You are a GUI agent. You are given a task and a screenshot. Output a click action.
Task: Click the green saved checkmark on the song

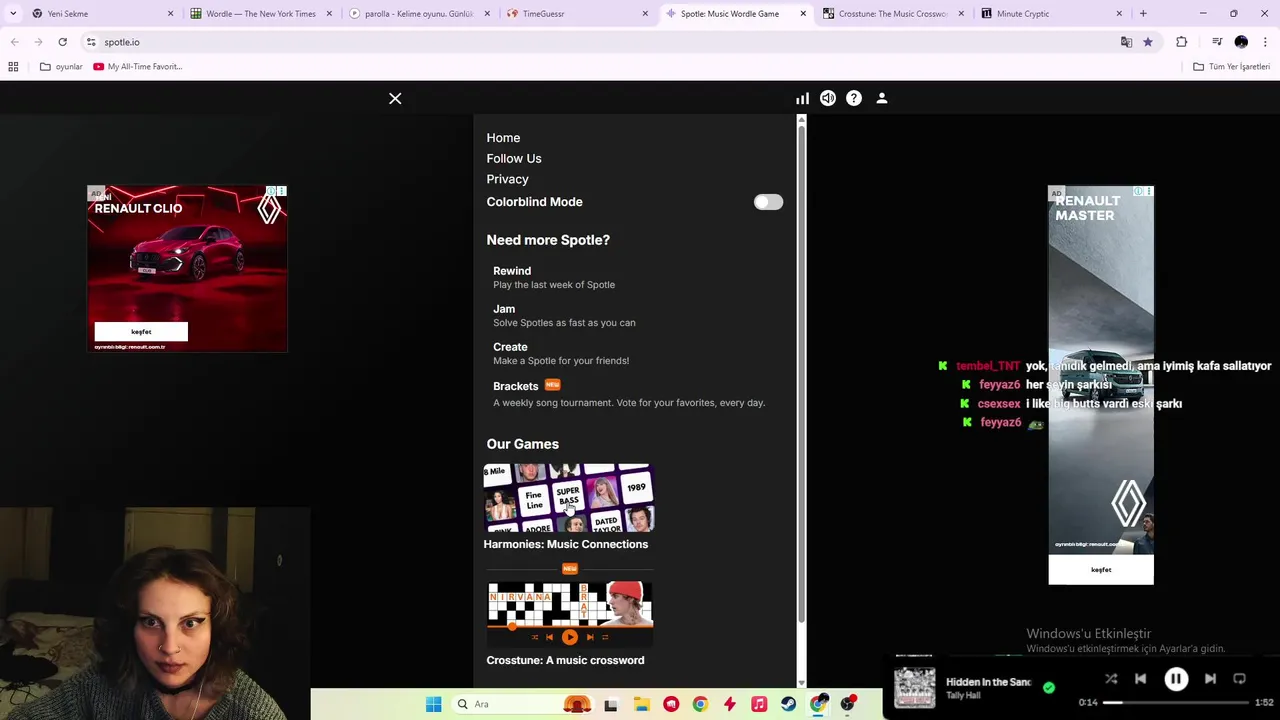click(1049, 687)
